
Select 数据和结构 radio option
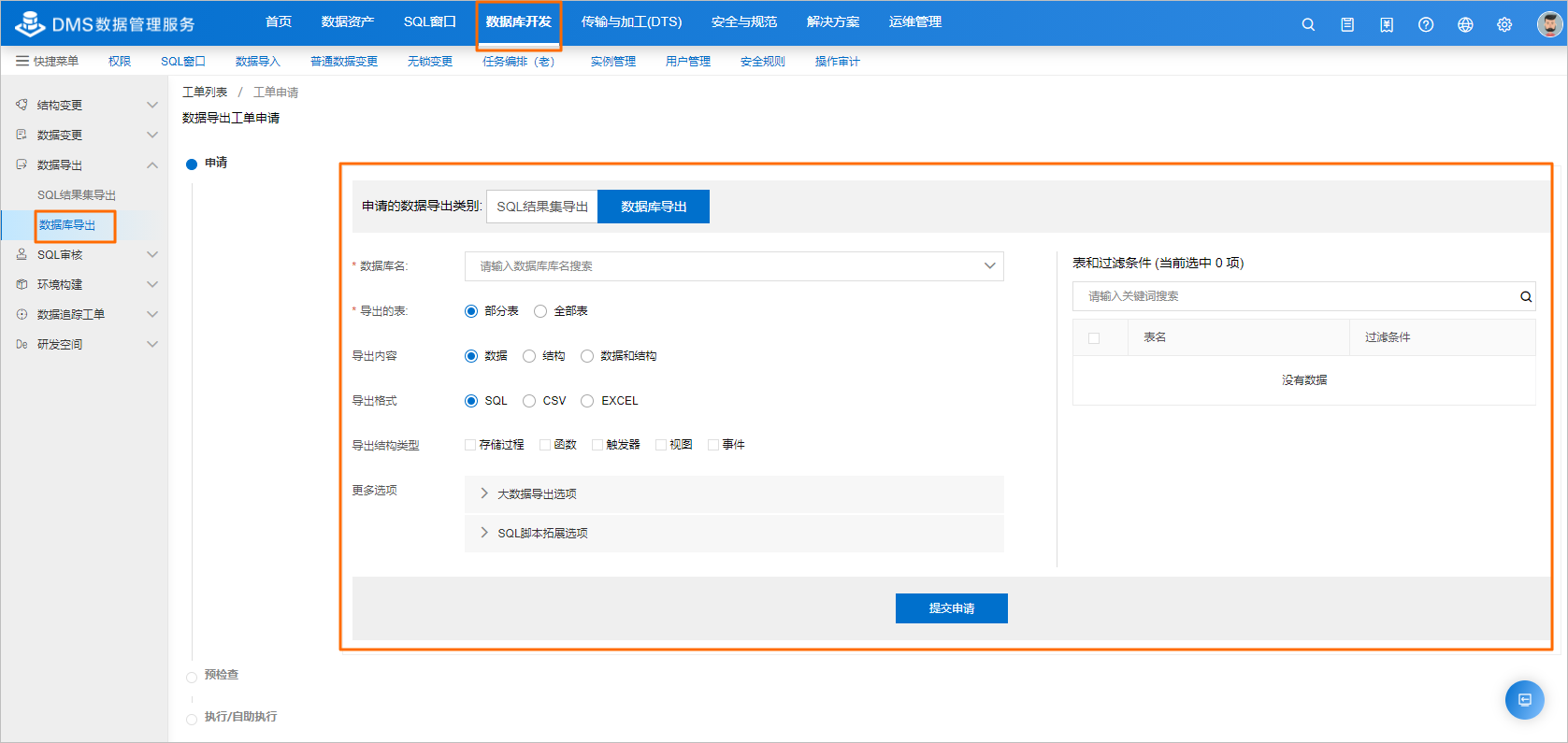[x=587, y=356]
